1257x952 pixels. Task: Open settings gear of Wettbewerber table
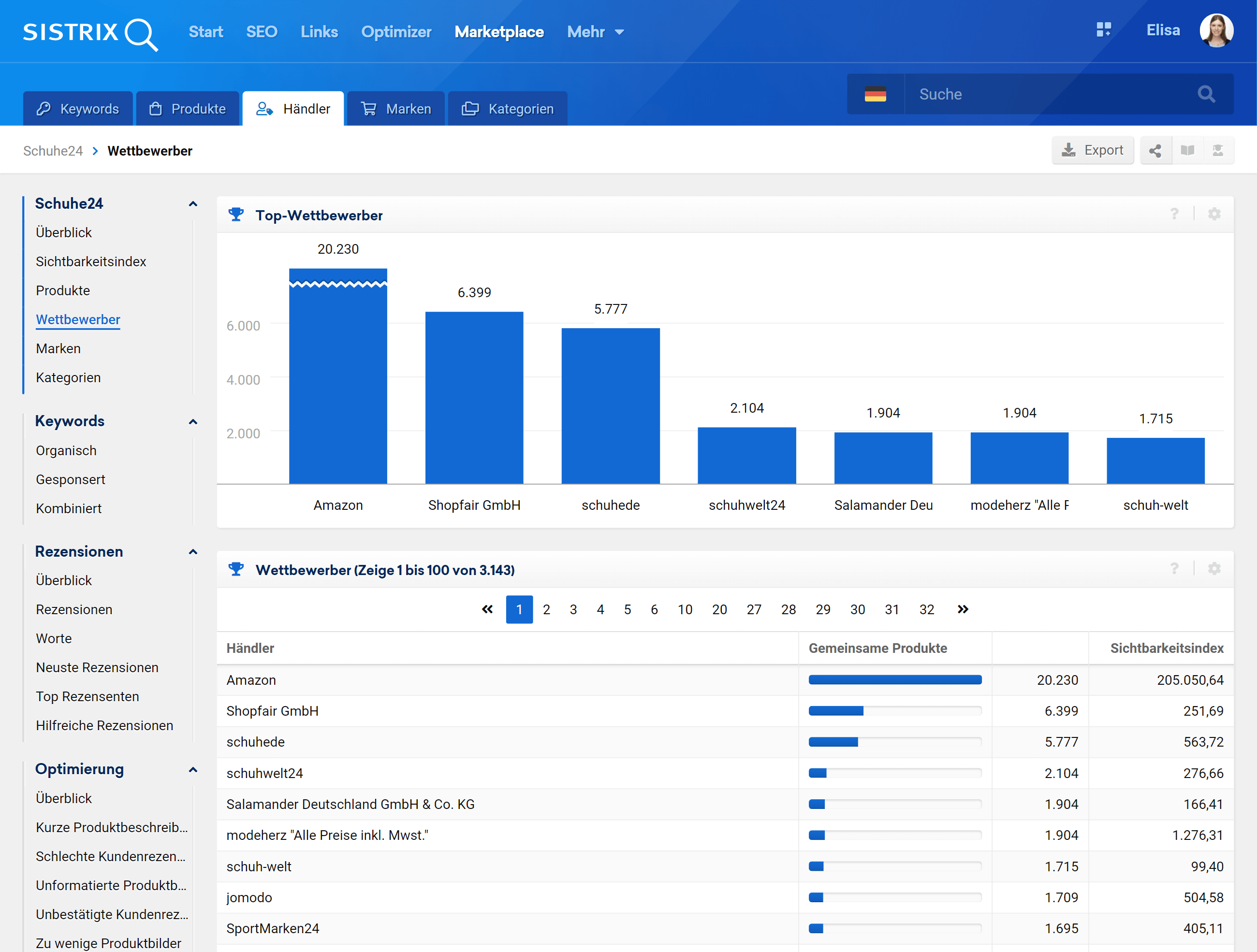point(1214,569)
